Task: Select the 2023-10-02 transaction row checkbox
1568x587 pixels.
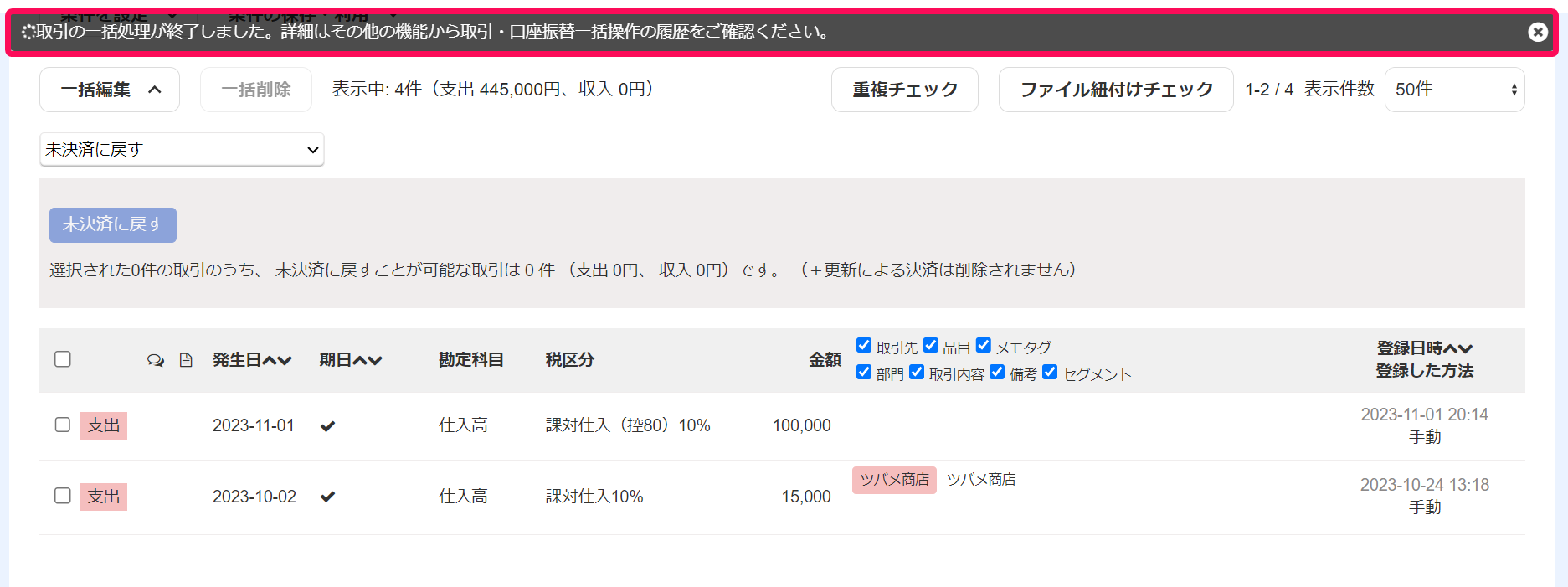Action: [63, 496]
